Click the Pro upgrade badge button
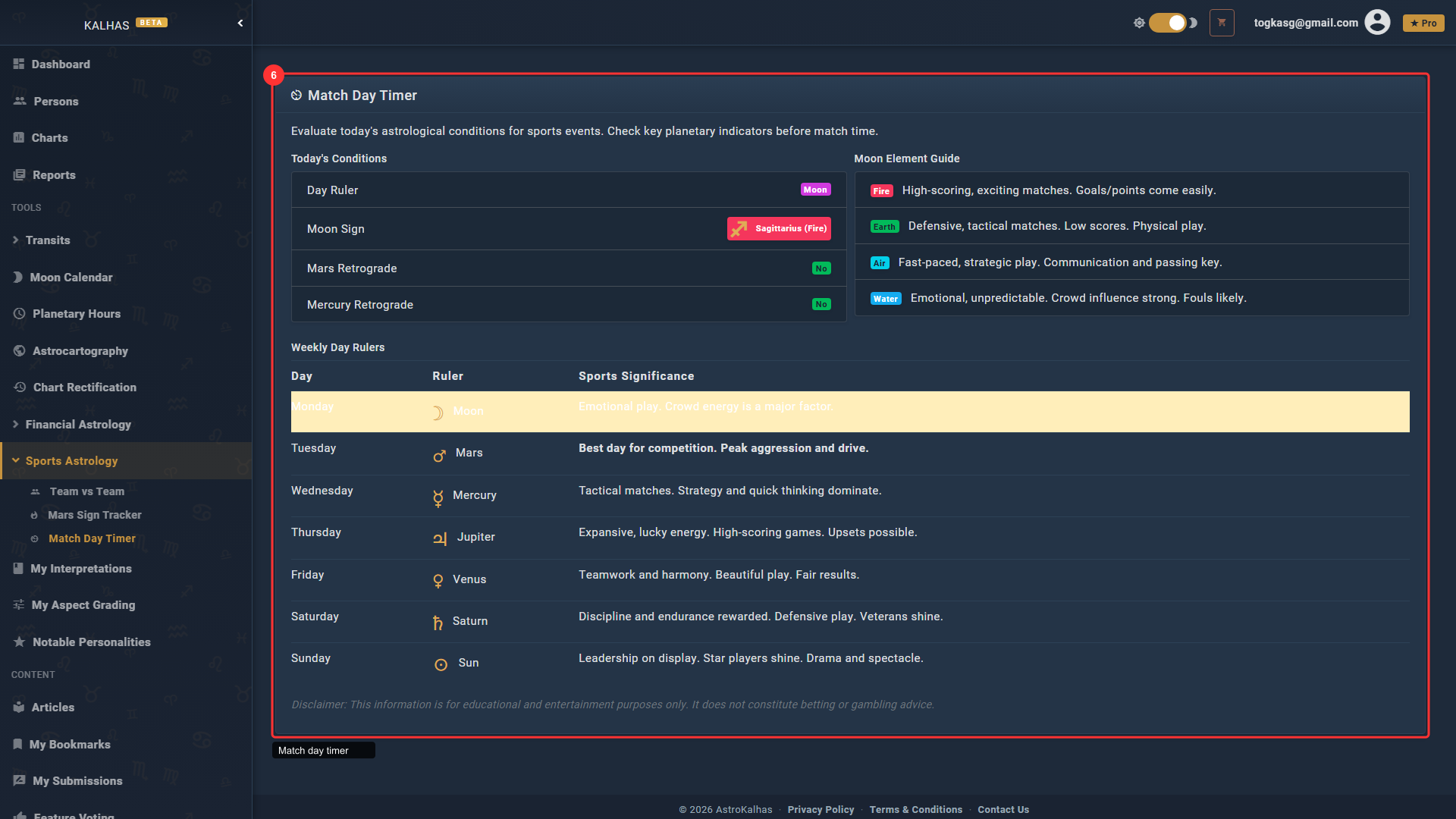 [x=1423, y=24]
